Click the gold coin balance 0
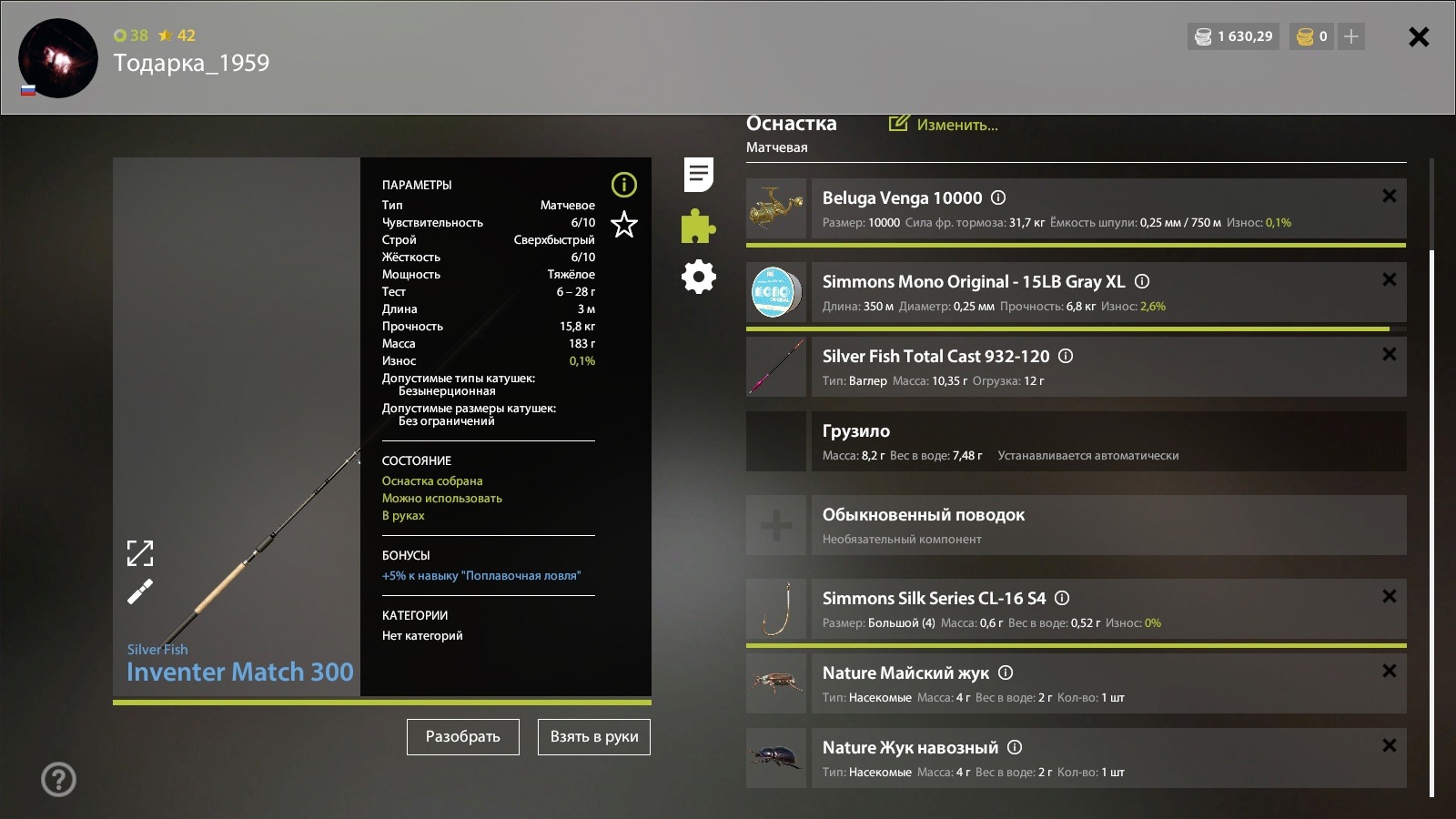Screen dimensions: 1456x819 pyautogui.click(x=1313, y=36)
